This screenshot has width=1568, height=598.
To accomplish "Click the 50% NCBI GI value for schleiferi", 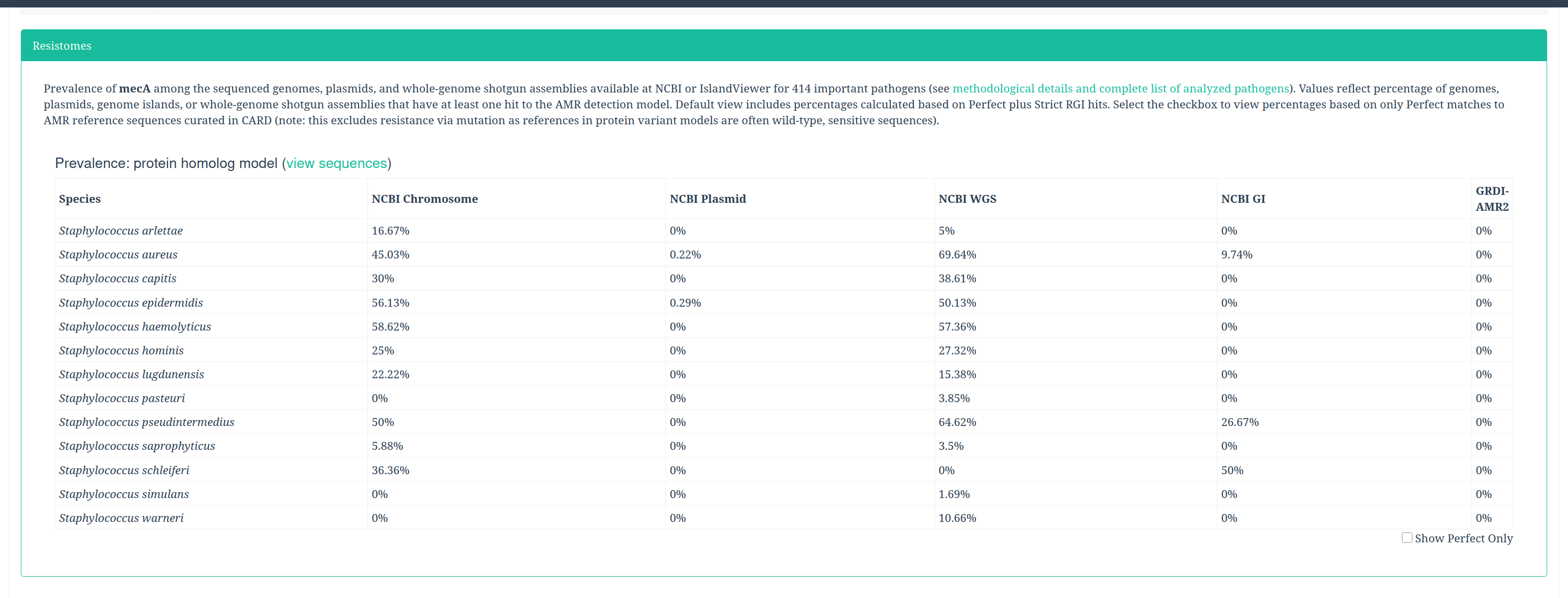I will pyautogui.click(x=1232, y=470).
